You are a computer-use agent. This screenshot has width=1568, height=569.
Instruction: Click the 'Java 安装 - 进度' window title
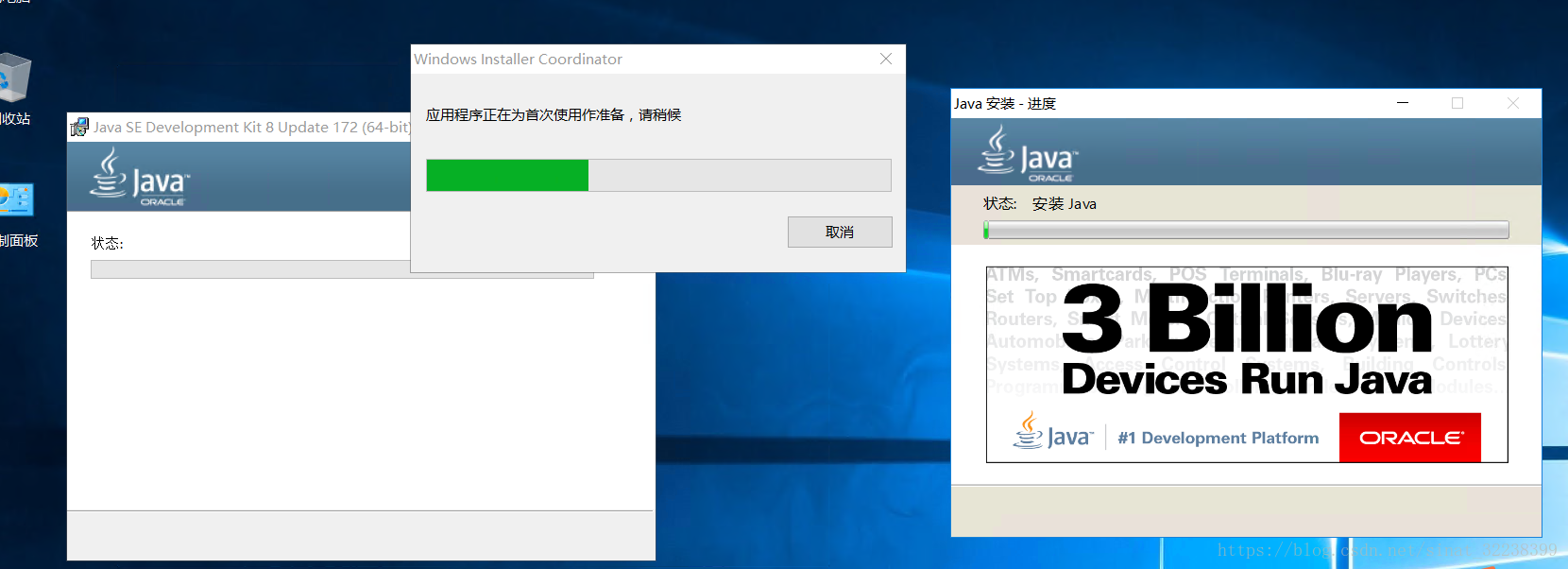(x=1005, y=103)
